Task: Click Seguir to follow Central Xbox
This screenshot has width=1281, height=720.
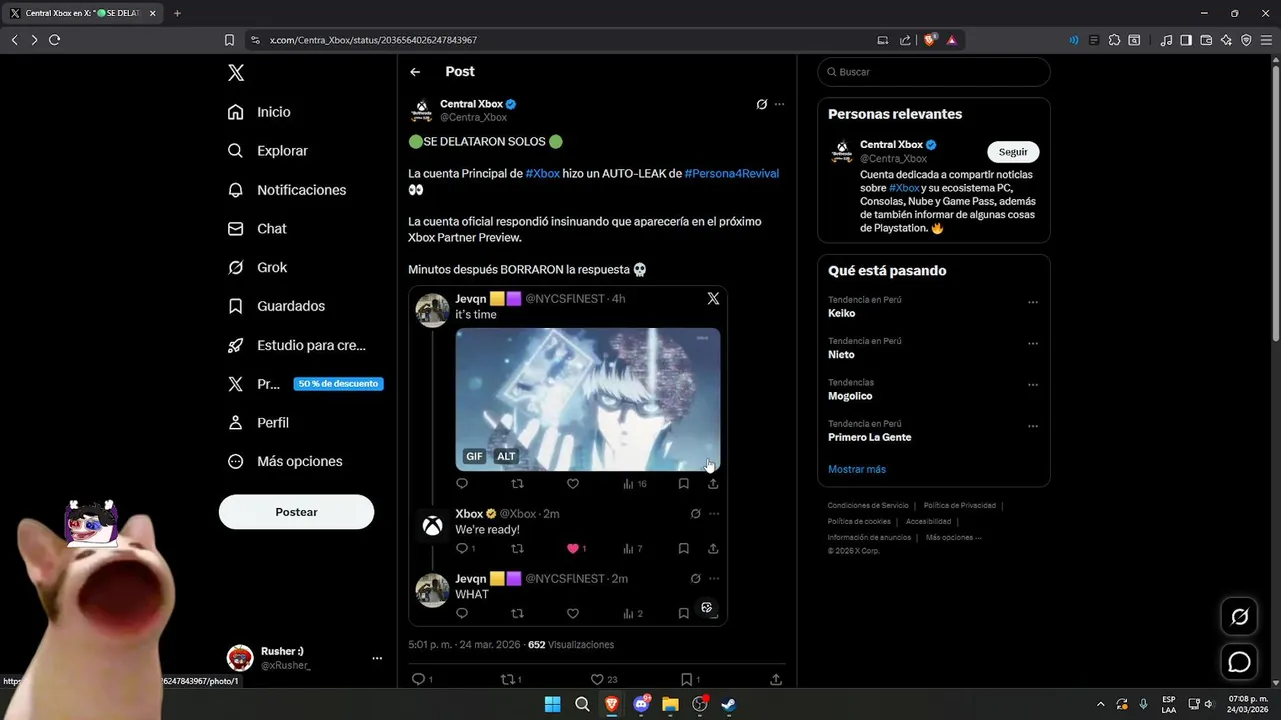Action: click(x=1013, y=152)
